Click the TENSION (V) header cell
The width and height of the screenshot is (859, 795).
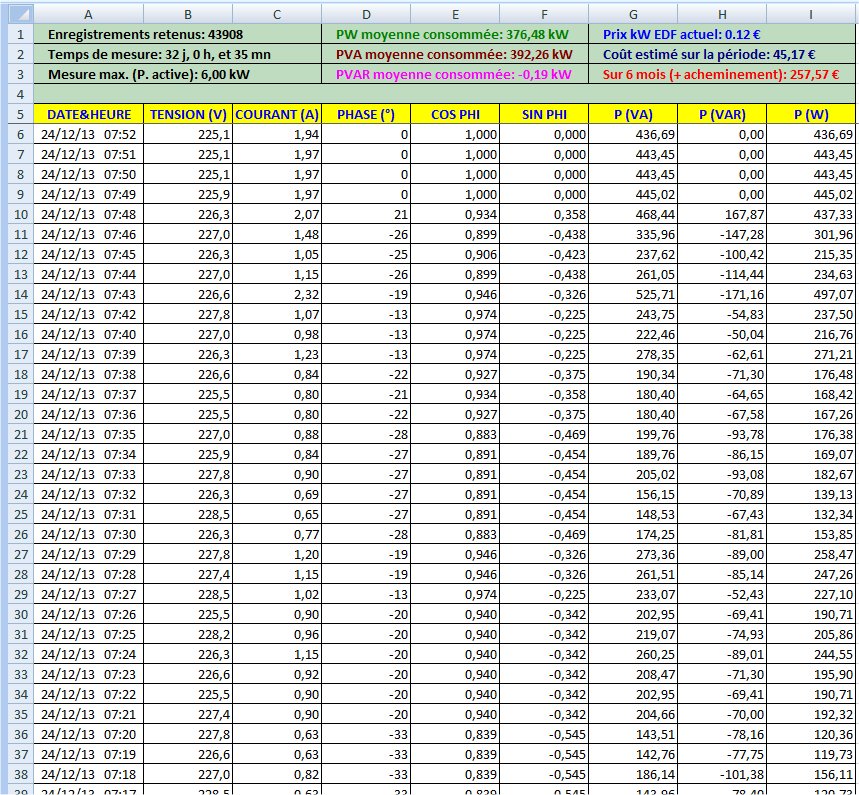tap(188, 115)
